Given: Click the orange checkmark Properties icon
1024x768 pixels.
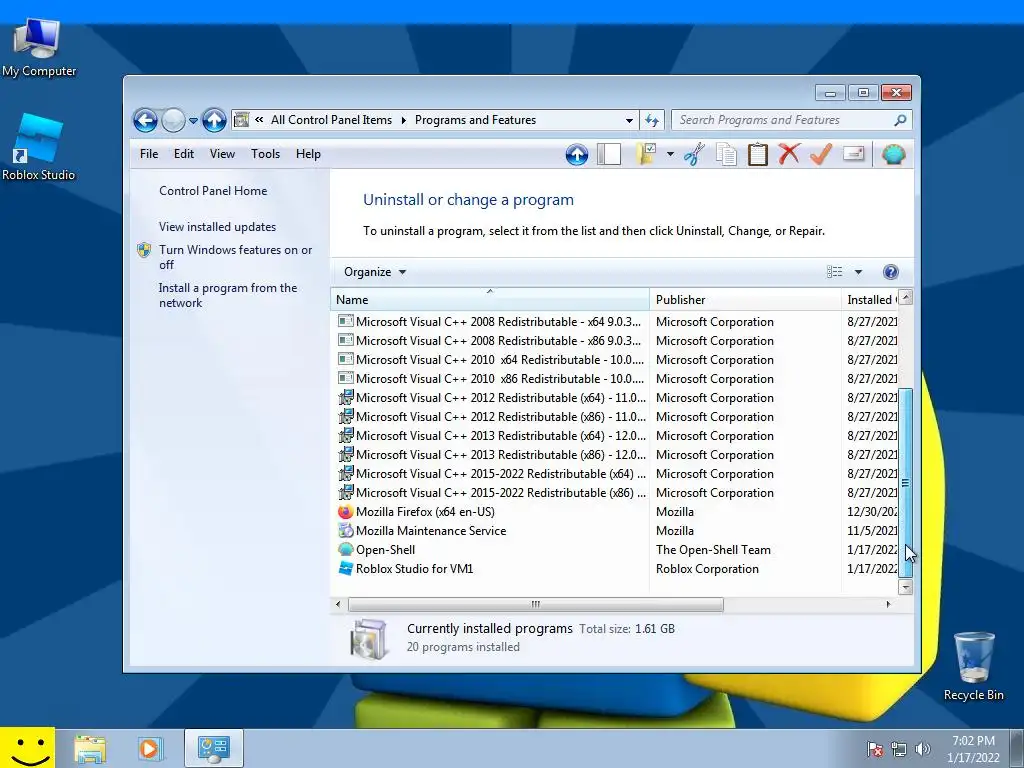Looking at the screenshot, I should click(x=821, y=155).
